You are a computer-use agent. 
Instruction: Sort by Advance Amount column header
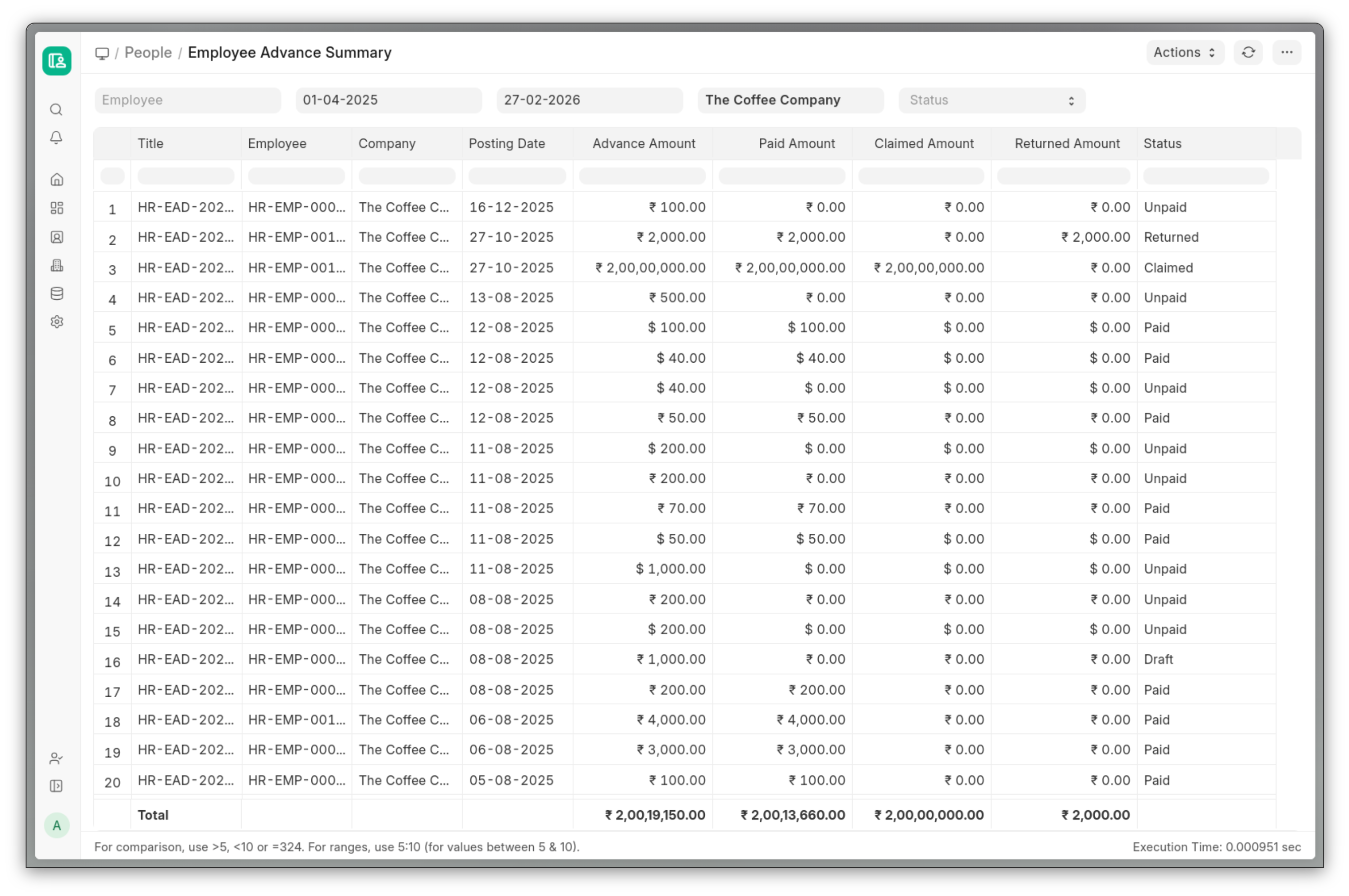(x=643, y=144)
